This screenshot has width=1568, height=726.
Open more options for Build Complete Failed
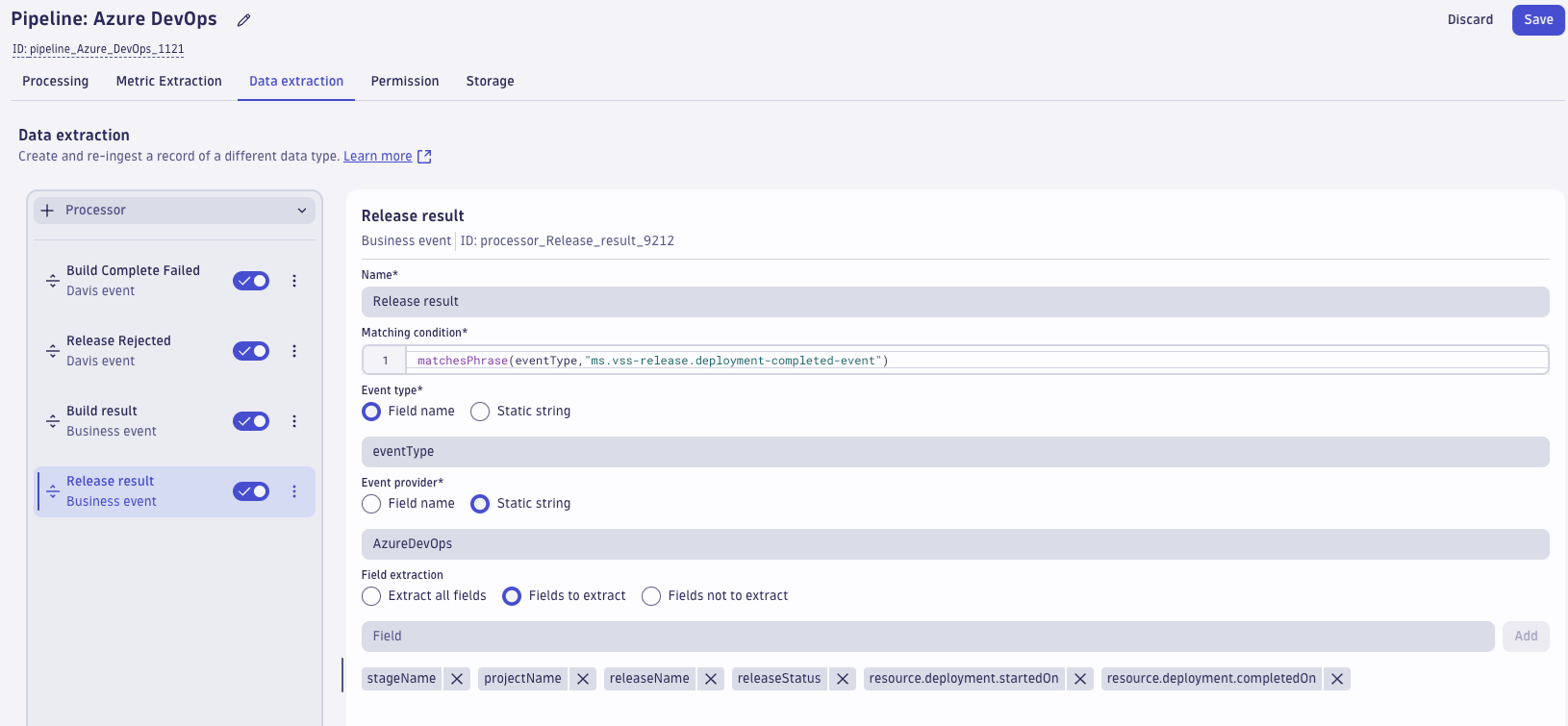pyautogui.click(x=294, y=281)
